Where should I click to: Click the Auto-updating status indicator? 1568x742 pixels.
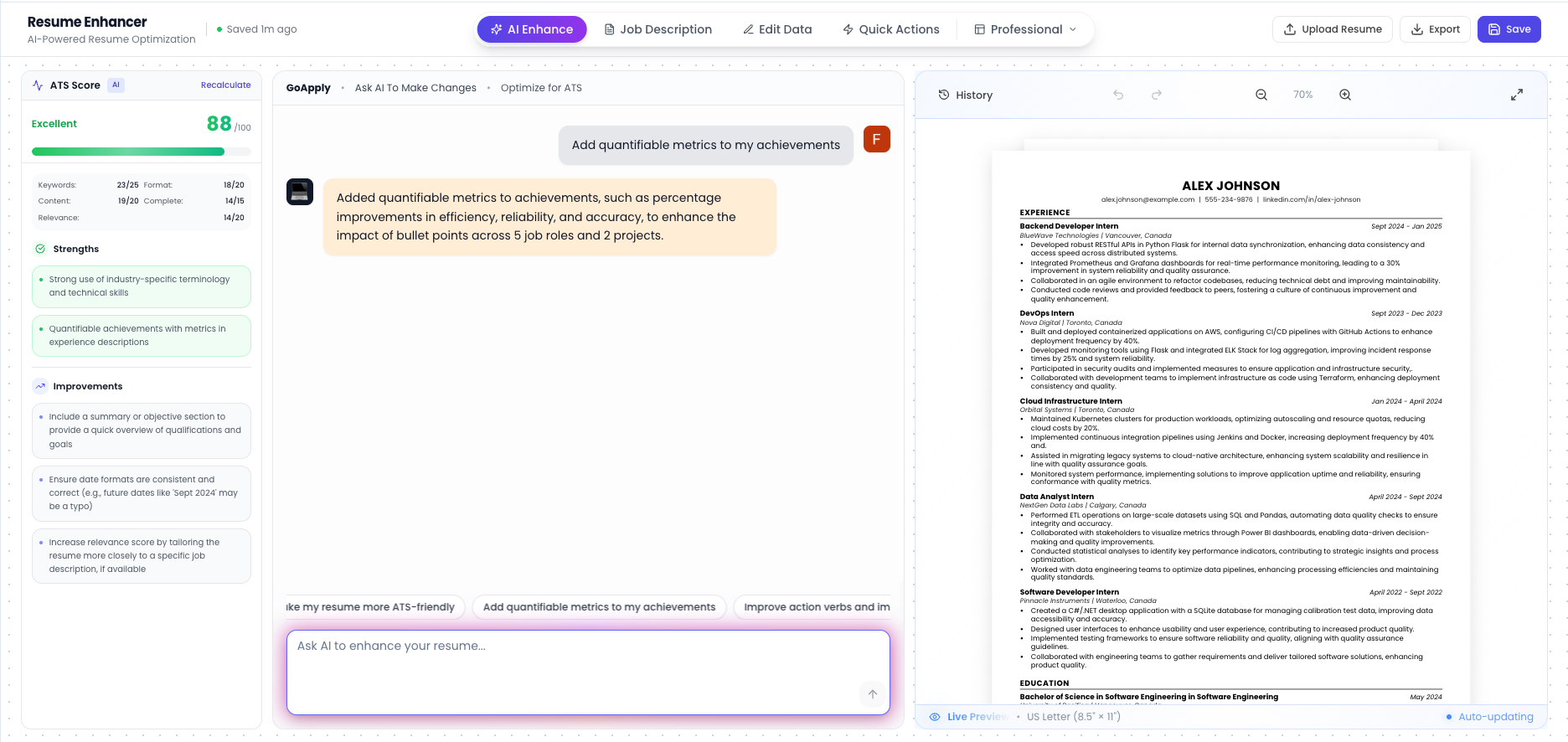pyautogui.click(x=1490, y=717)
